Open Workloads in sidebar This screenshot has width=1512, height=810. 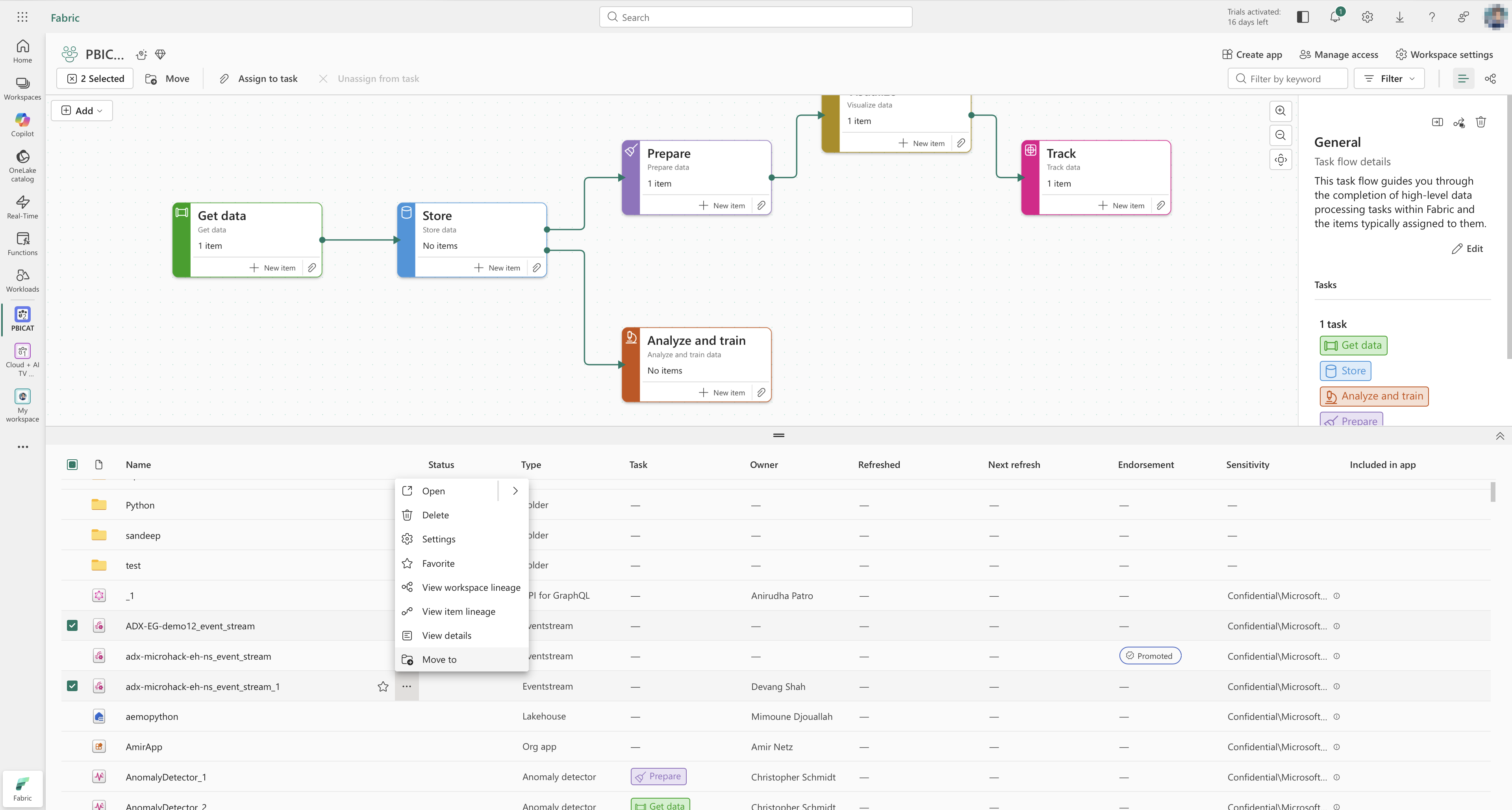tap(22, 280)
